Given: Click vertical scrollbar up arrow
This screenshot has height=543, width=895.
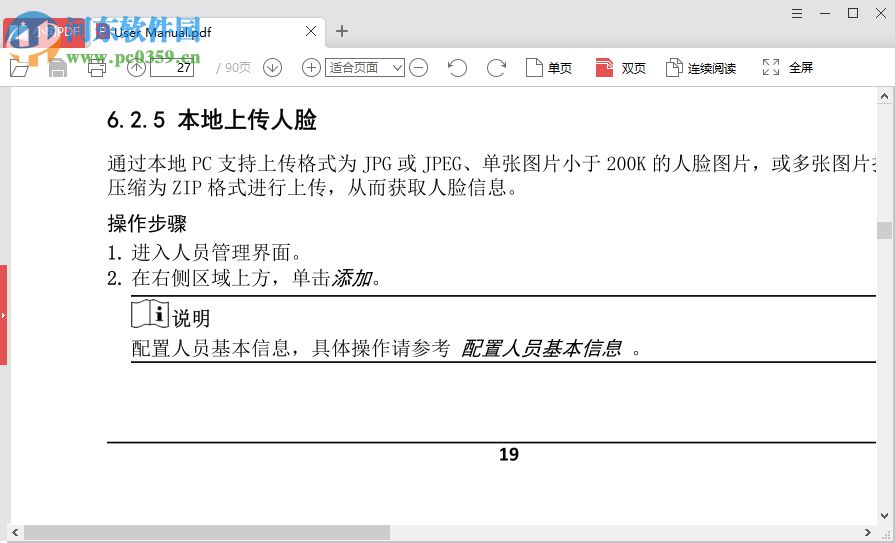Looking at the screenshot, I should (x=884, y=96).
